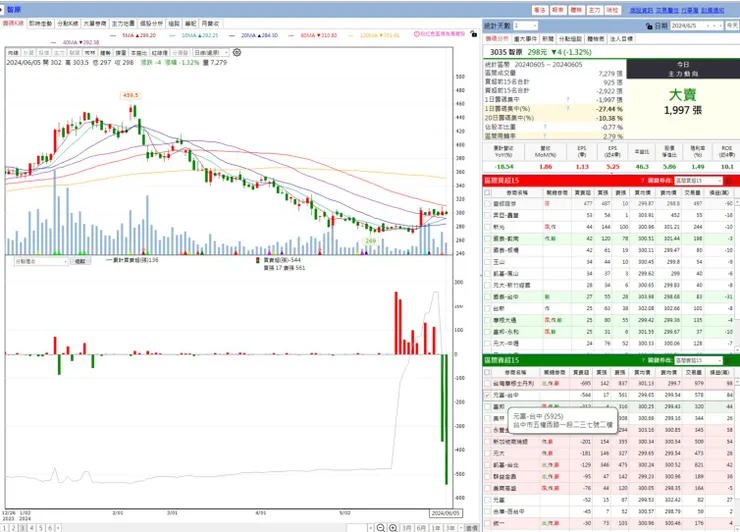Check the 新加坡商瑞銀 row checkbox
Image resolution: width=740 pixels, height=532 pixels.
(487, 442)
